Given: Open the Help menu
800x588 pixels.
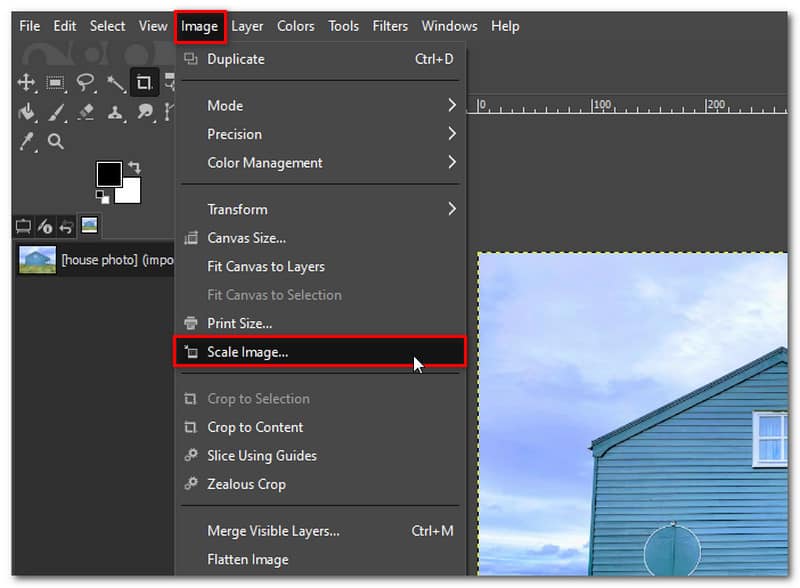Looking at the screenshot, I should coord(505,26).
